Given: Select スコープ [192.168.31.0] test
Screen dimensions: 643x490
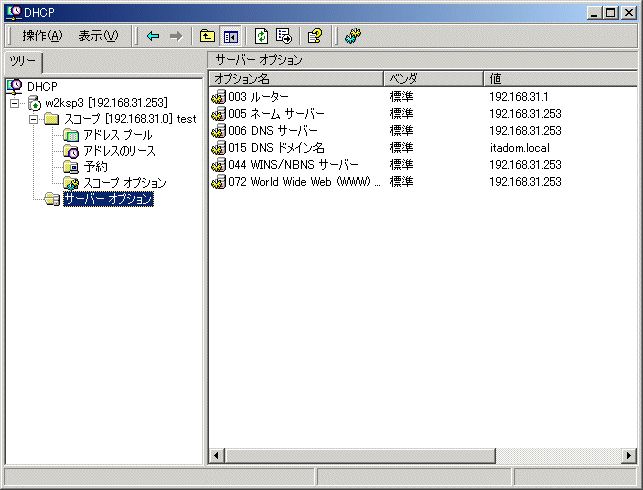Looking at the screenshot, I should [x=130, y=119].
